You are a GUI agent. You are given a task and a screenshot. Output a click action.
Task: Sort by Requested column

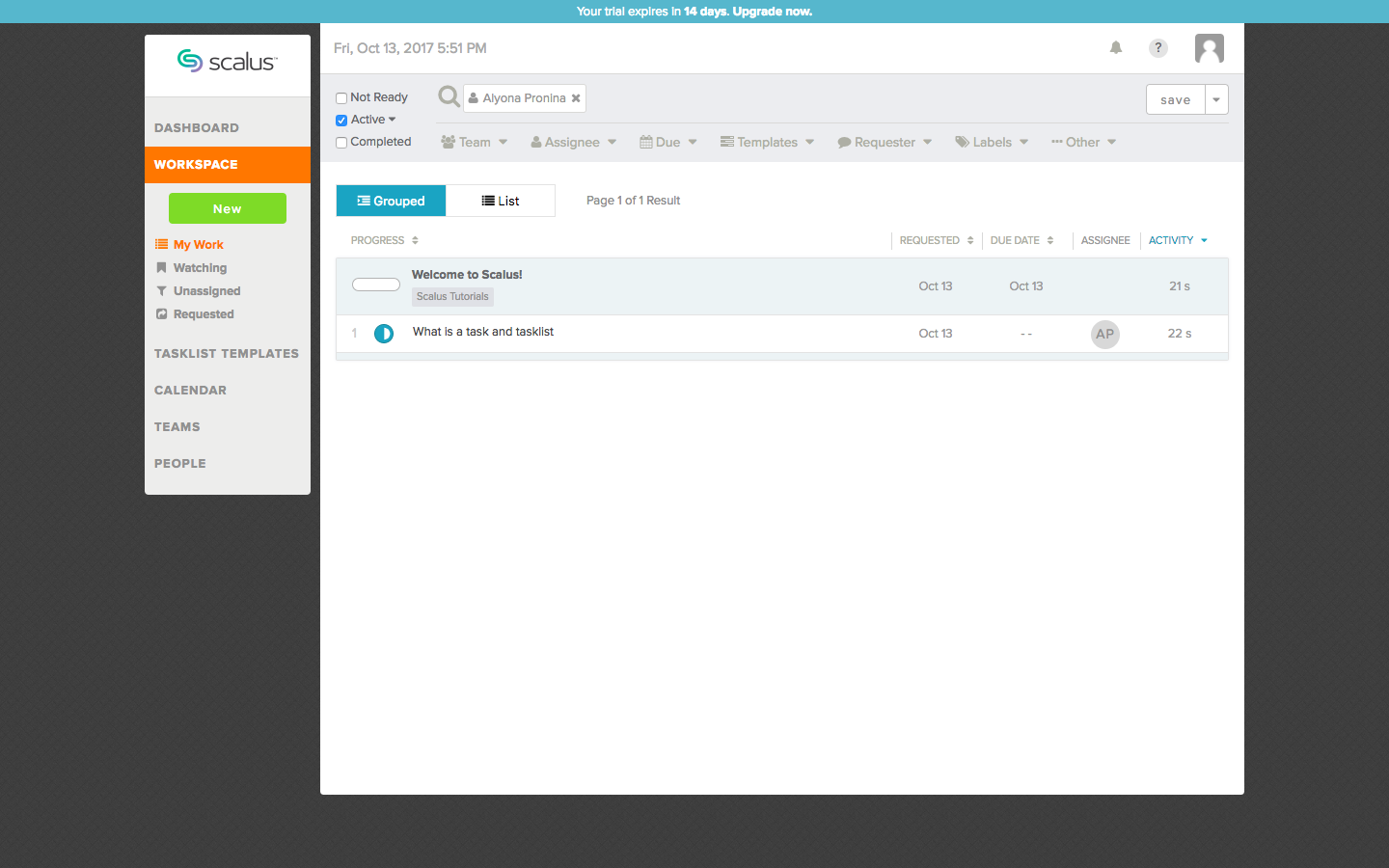pyautogui.click(x=937, y=240)
